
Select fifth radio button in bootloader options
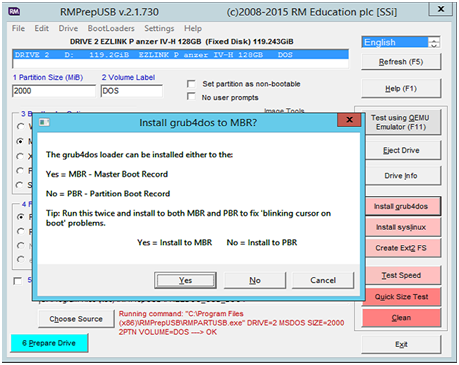pos(20,185)
